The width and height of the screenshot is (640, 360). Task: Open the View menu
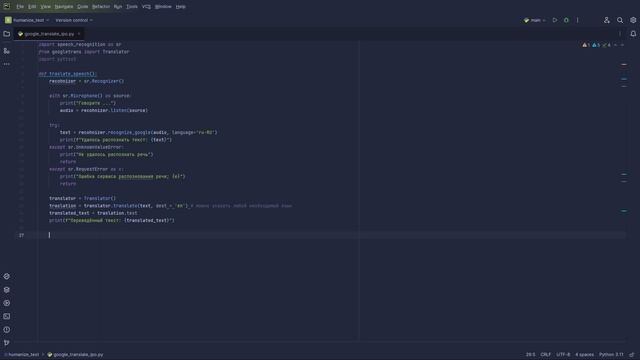coord(45,7)
